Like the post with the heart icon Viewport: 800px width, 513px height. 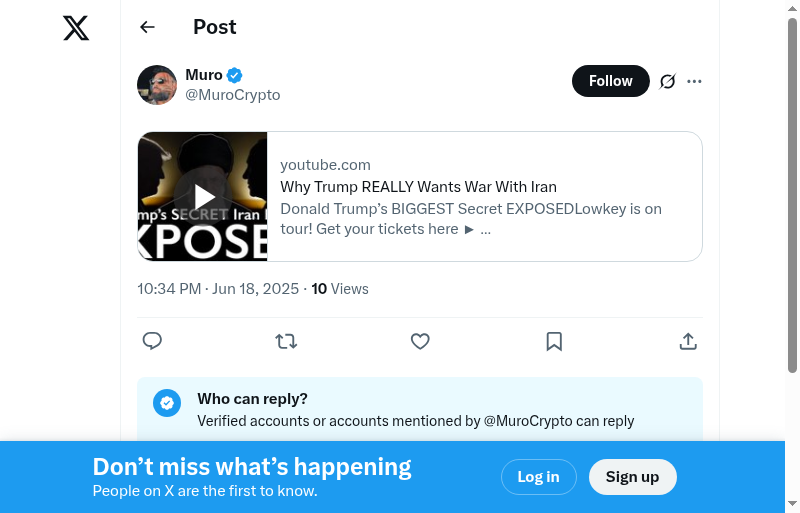(x=420, y=341)
